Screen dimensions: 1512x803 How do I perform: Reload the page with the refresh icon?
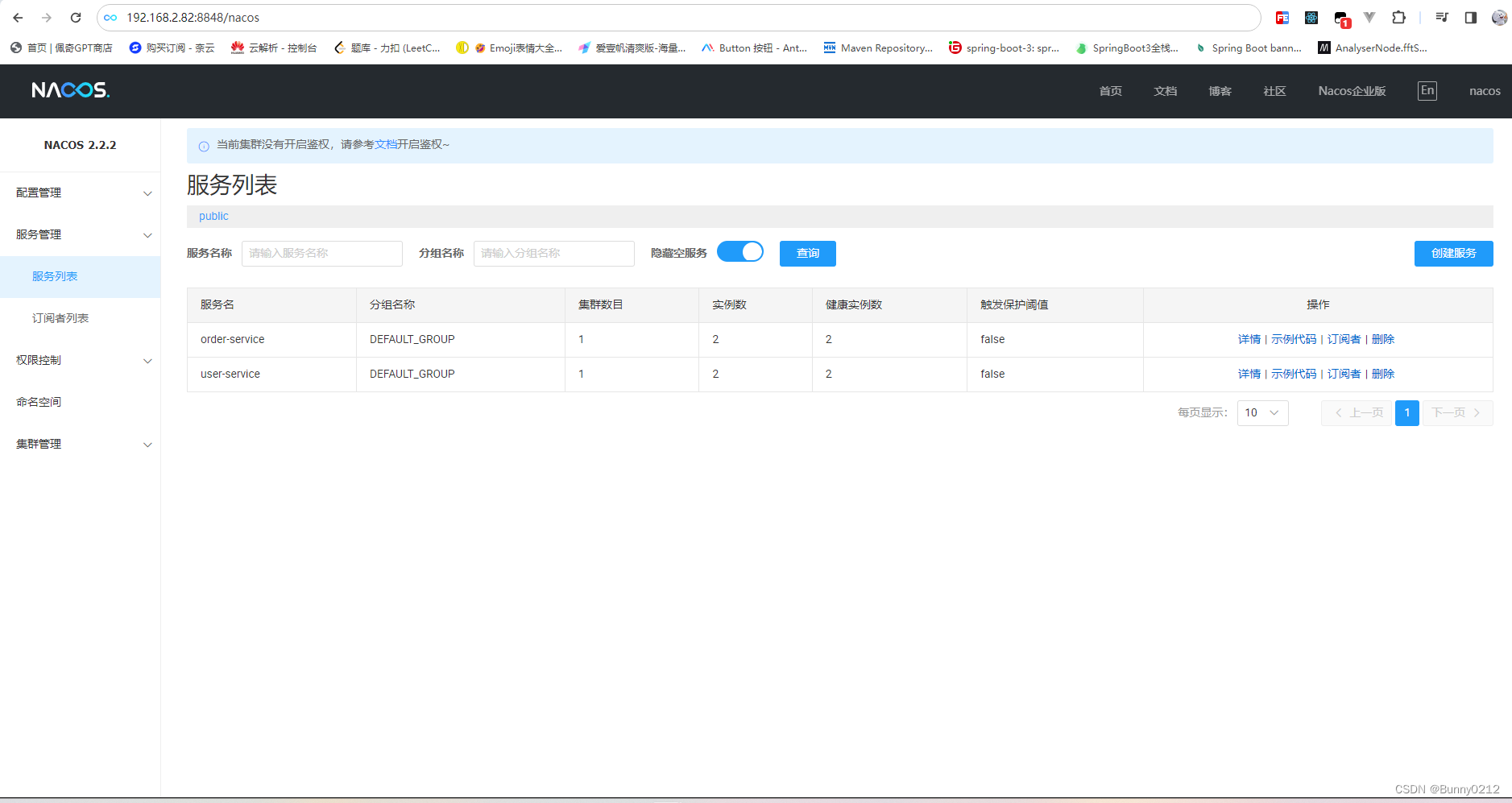point(76,18)
